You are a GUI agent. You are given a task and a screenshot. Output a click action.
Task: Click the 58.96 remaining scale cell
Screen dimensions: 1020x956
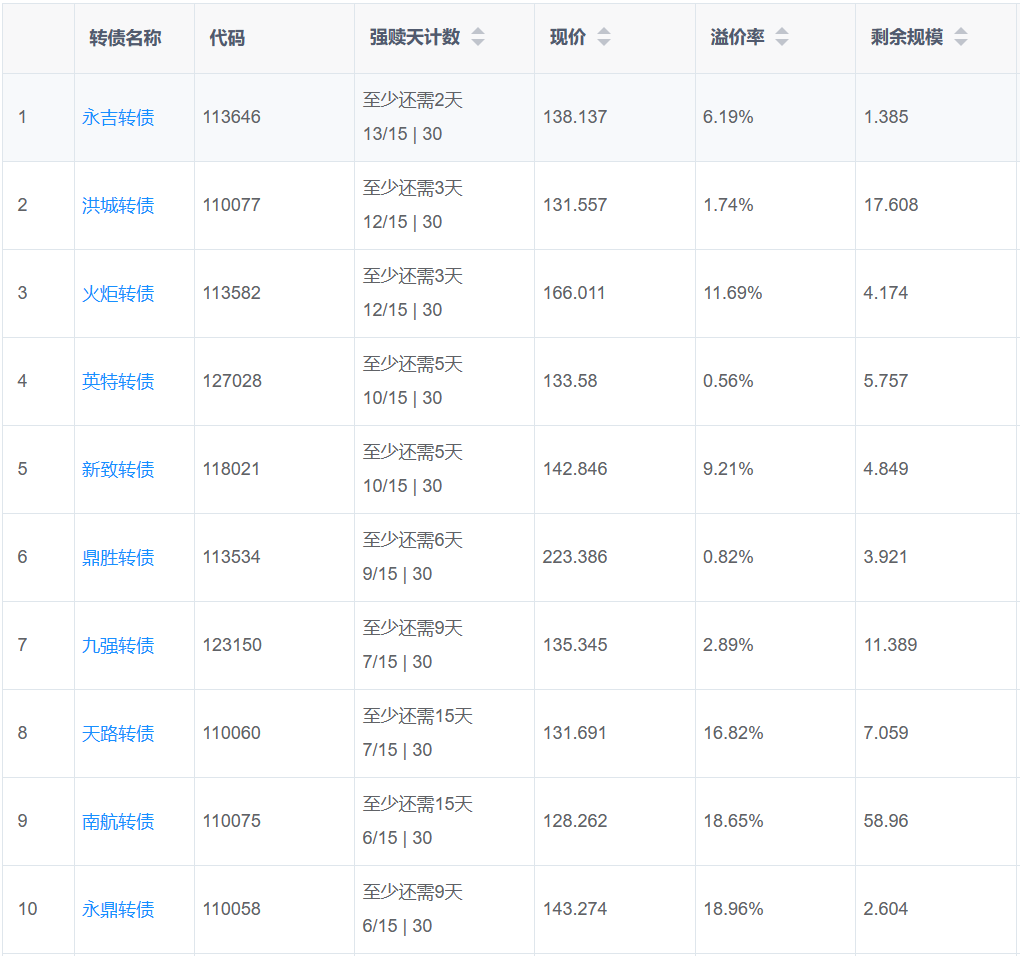(x=886, y=821)
